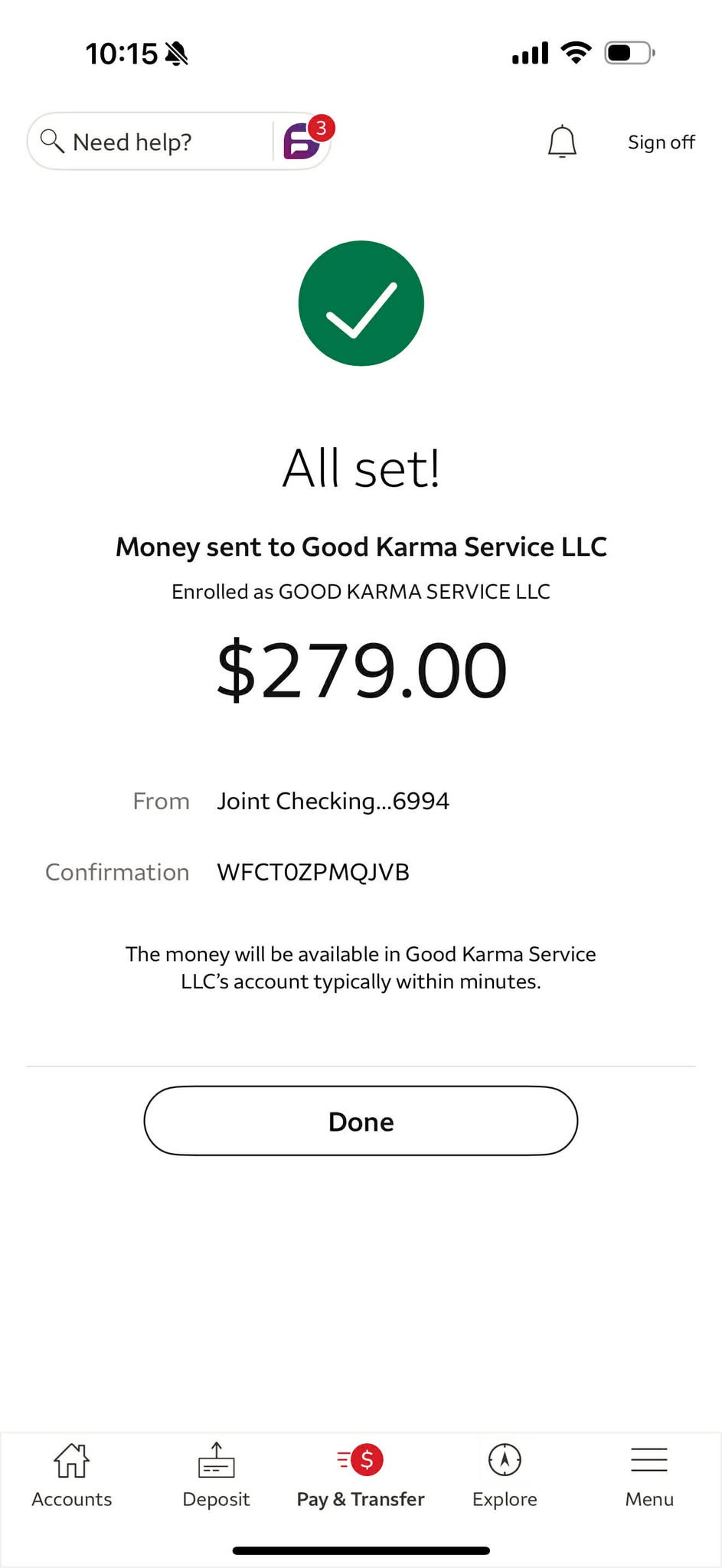The width and height of the screenshot is (722, 1568).
Task: Tap Sign off link
Action: [661, 142]
